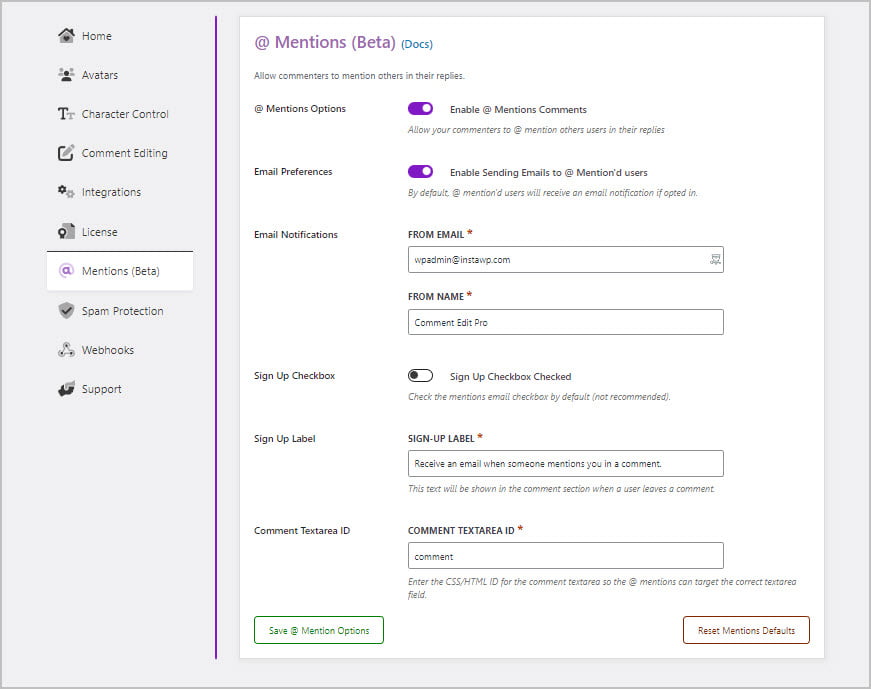Screen dimensions: 871x689
Task: Focus the Comment Textarea ID input field
Action: click(x=565, y=556)
